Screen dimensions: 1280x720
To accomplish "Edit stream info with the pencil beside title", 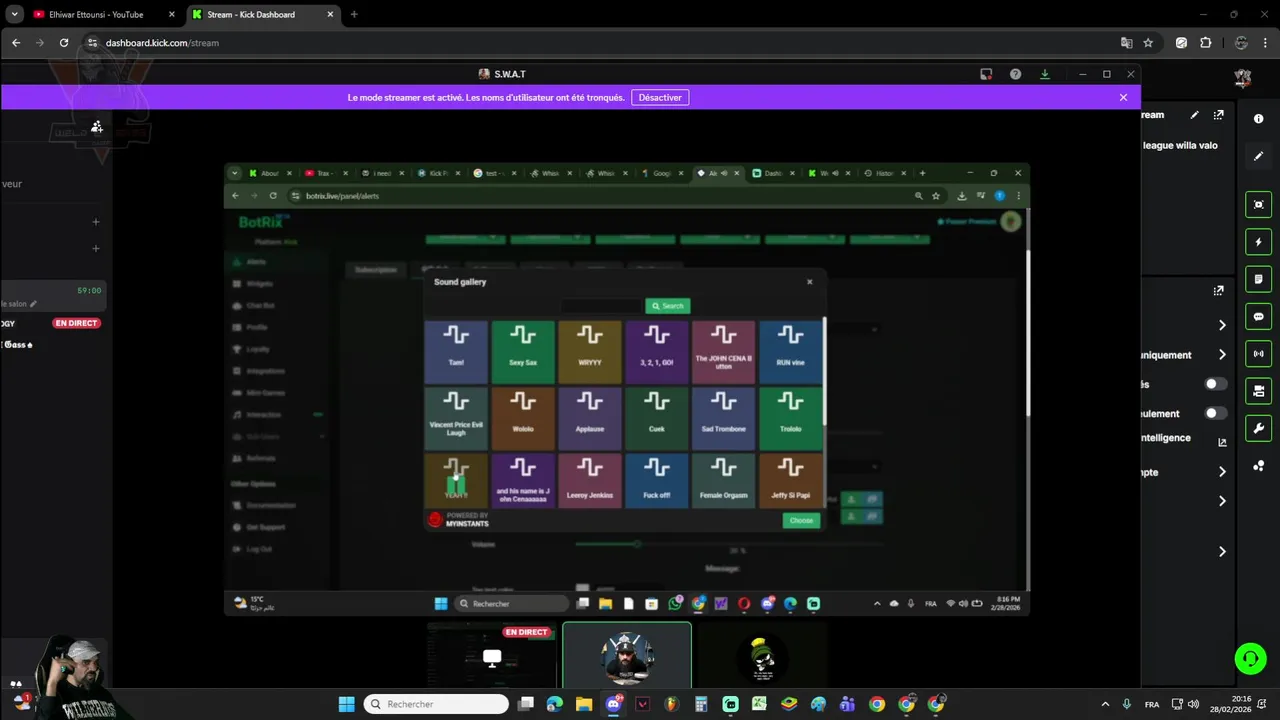I will click(x=1194, y=115).
